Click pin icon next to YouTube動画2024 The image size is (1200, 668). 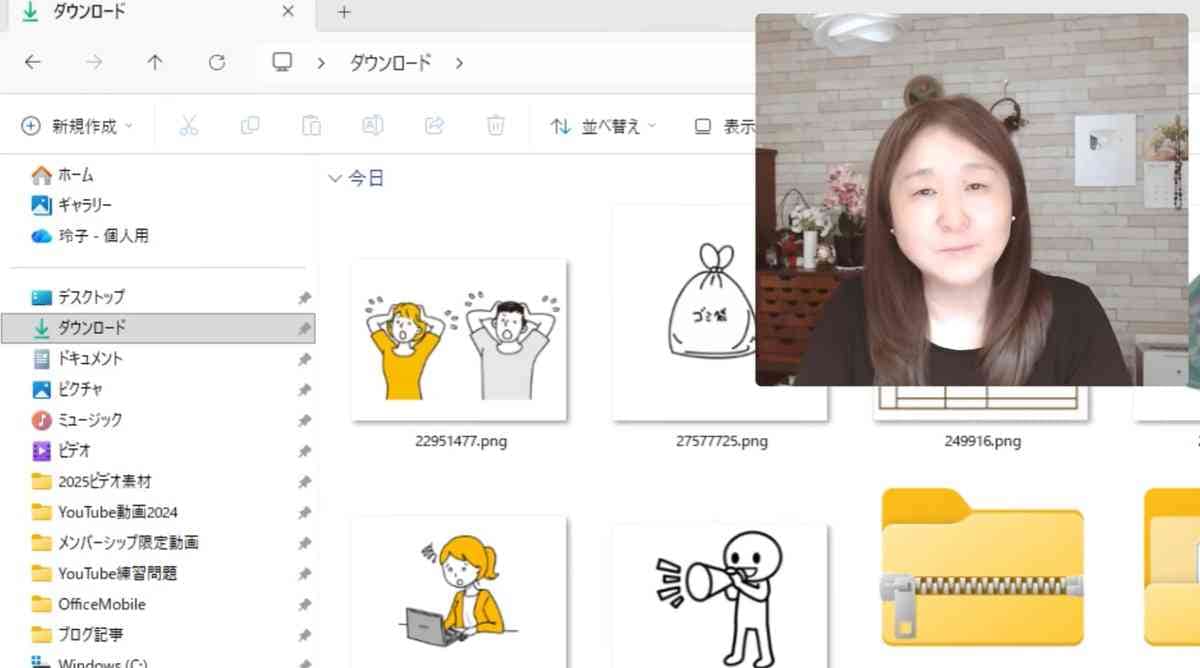tap(304, 513)
